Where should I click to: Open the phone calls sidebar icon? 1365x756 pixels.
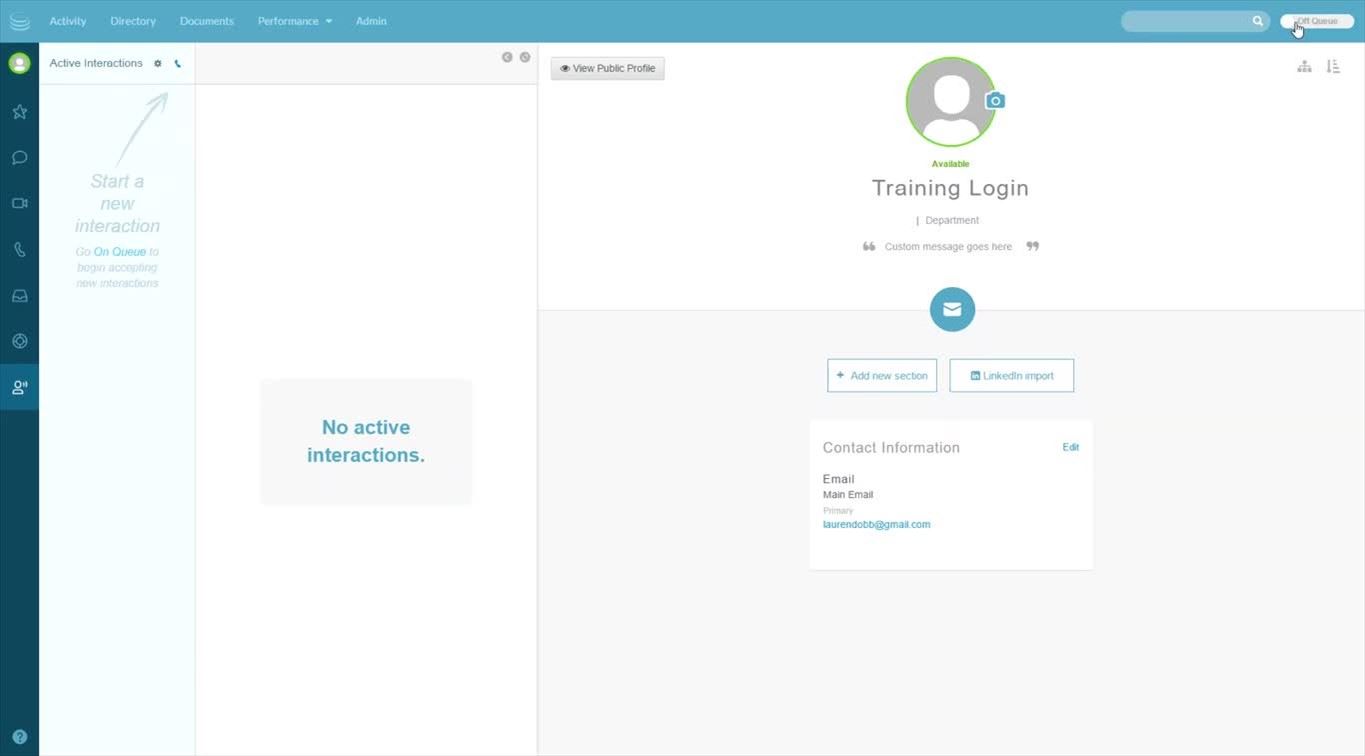[x=19, y=250]
